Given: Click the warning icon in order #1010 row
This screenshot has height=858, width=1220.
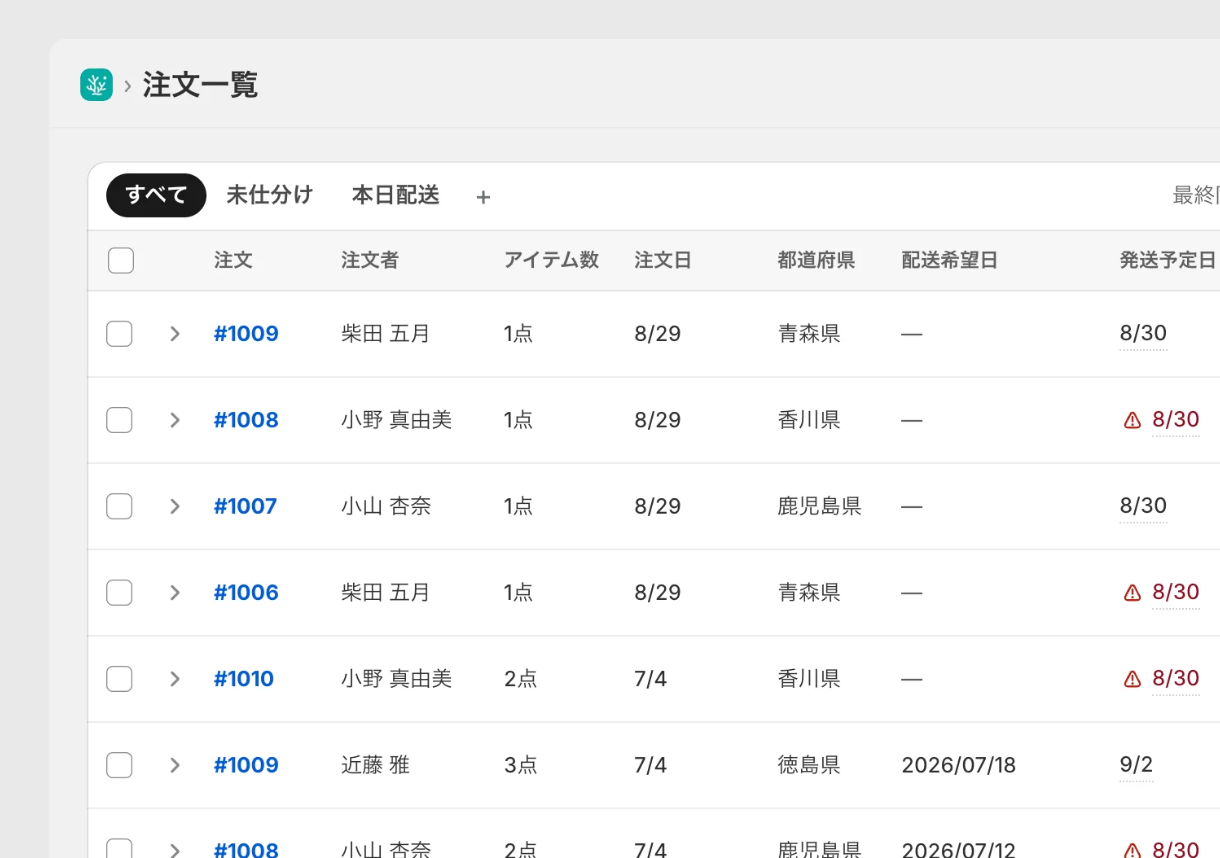Looking at the screenshot, I should pos(1132,679).
